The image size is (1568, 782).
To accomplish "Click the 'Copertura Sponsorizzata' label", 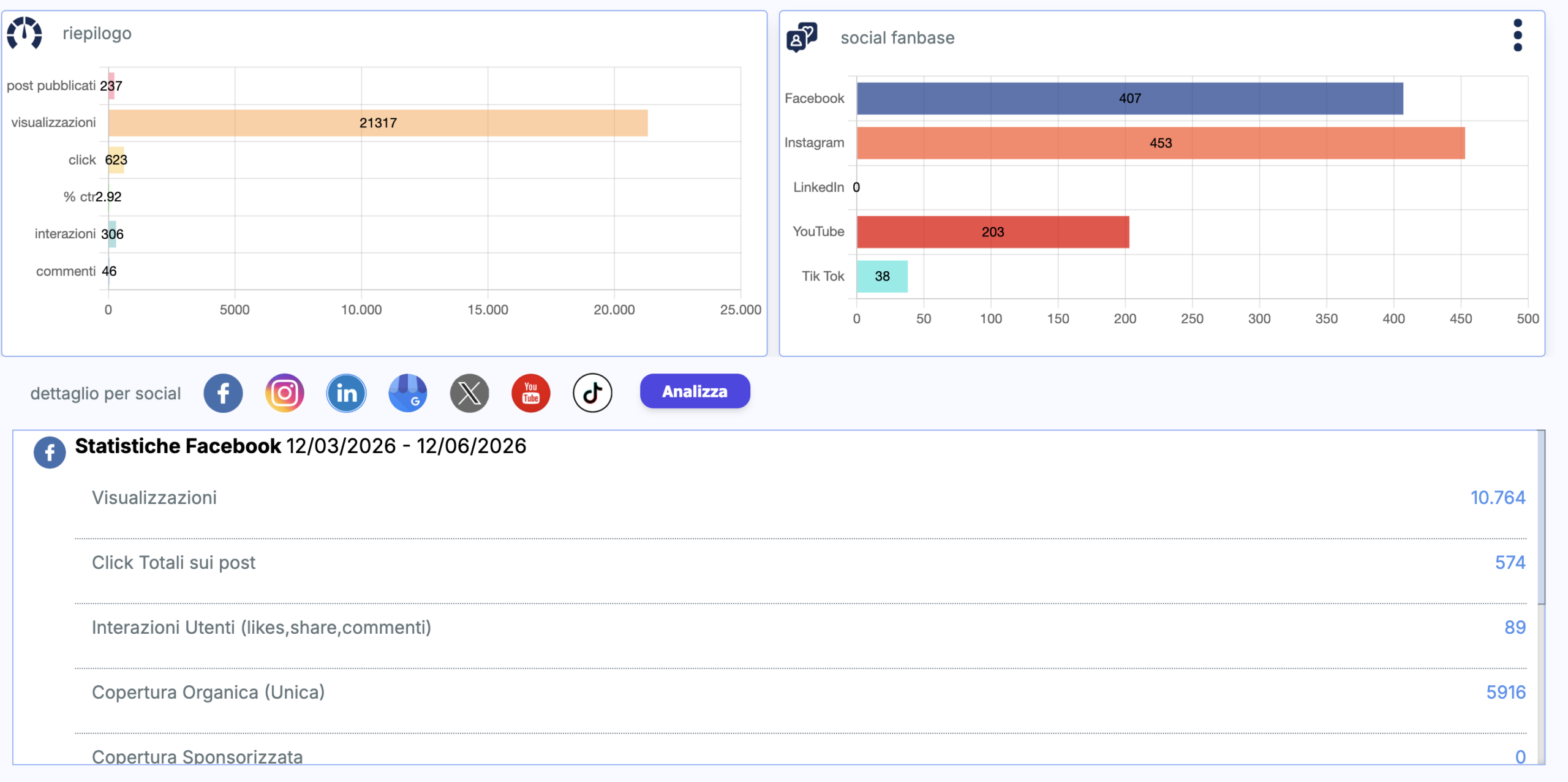I will click(197, 757).
